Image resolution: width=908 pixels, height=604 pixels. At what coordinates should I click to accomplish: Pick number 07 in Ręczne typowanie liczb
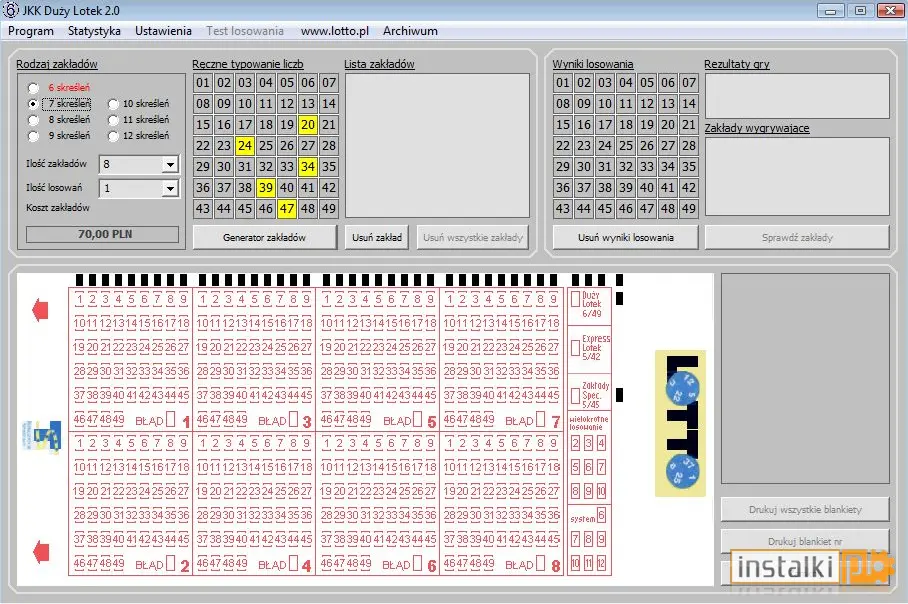point(329,82)
